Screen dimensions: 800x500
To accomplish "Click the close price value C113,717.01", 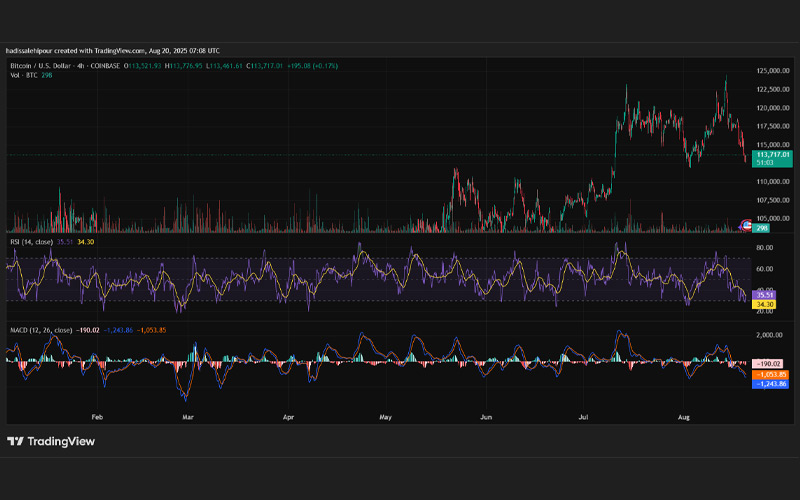I will click(264, 66).
